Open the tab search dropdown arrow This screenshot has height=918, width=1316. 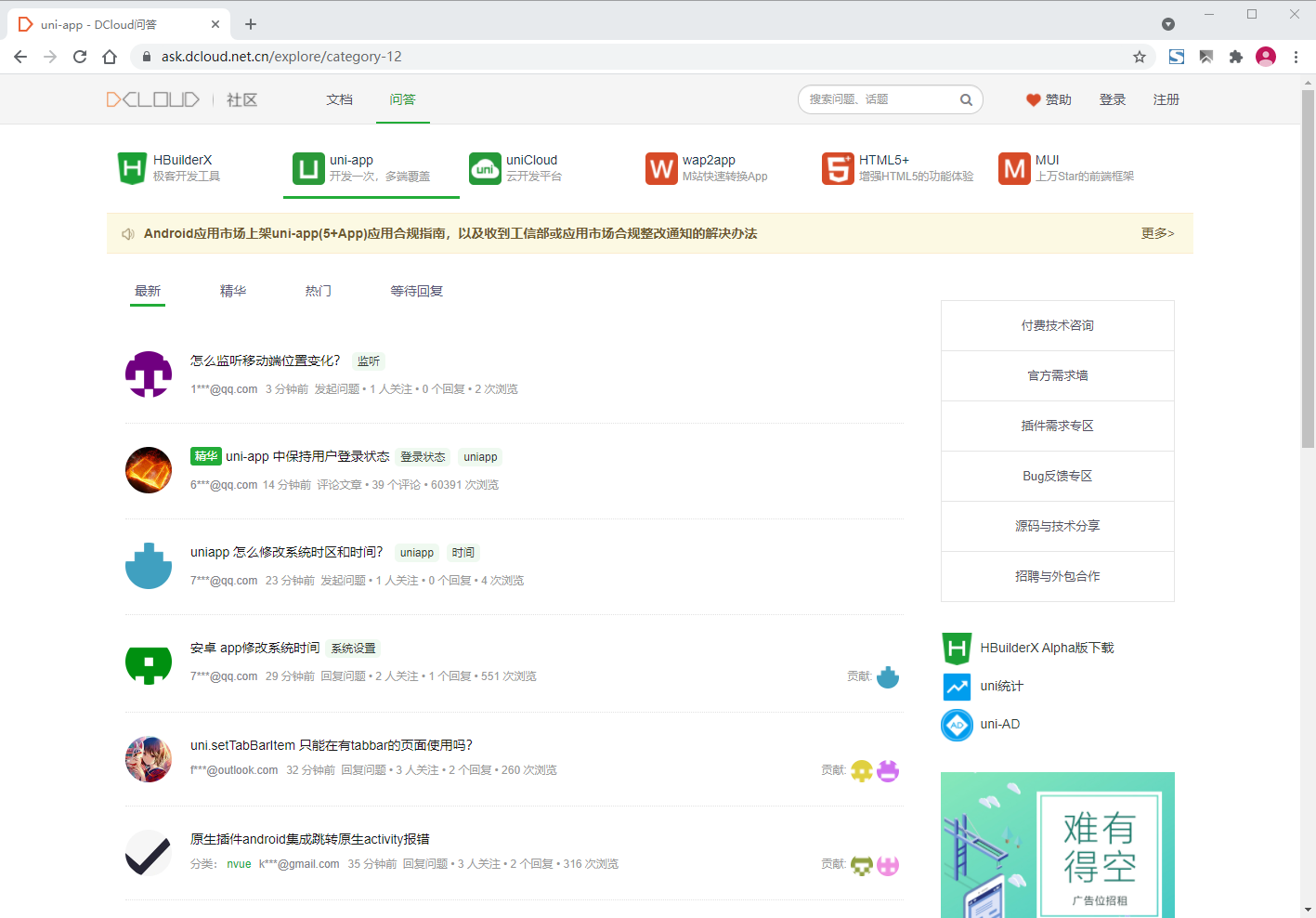pos(1168,24)
